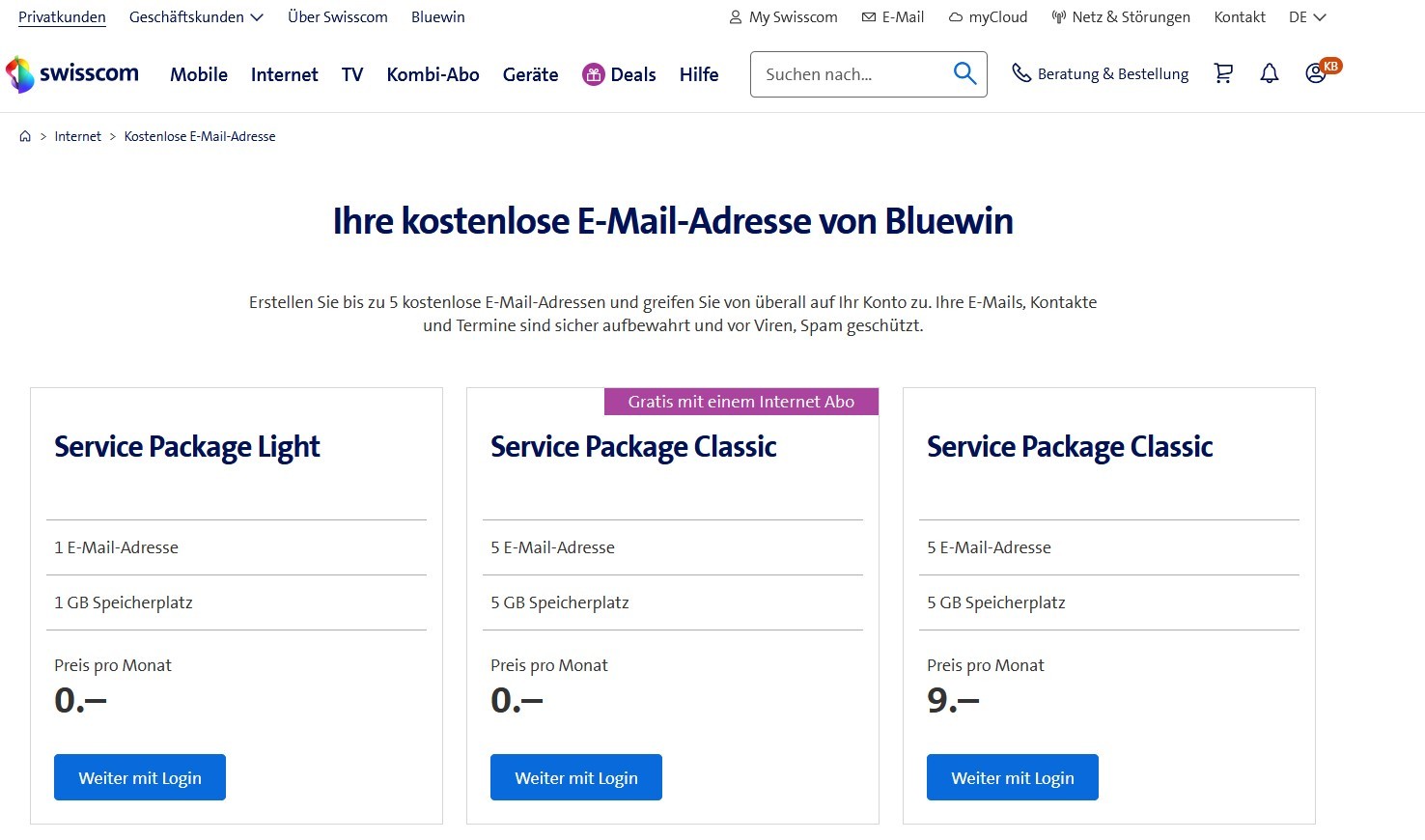
Task: Open the user account icon
Action: [x=1315, y=73]
